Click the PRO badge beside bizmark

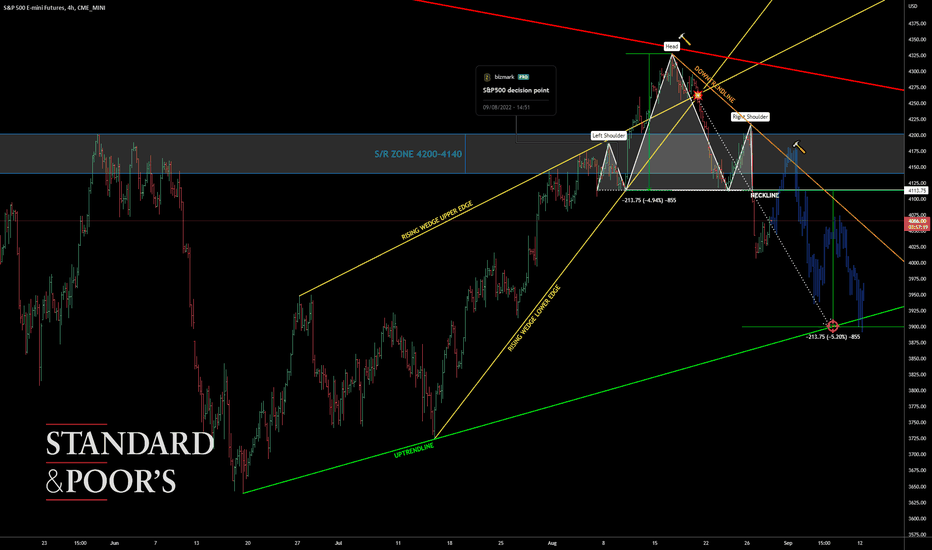[x=523, y=77]
